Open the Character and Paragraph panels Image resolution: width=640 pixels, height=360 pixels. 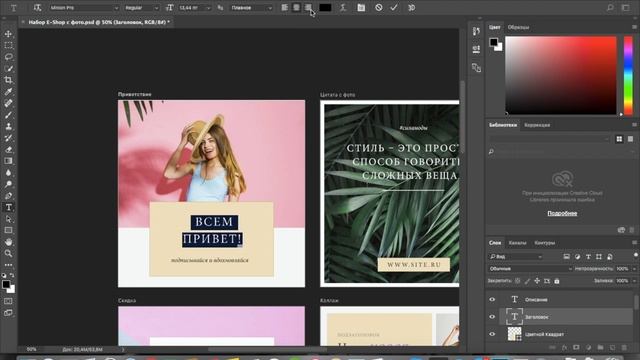361,8
